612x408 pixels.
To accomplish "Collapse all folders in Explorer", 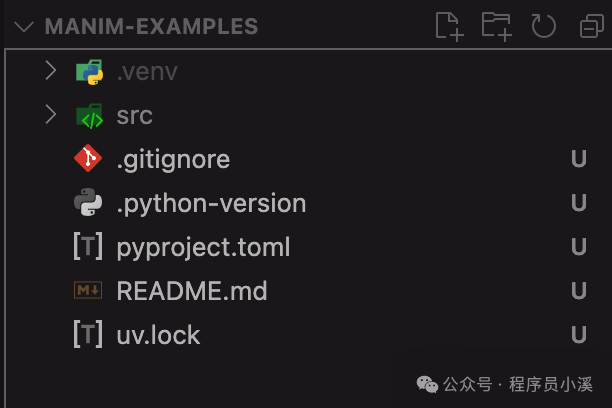I will [x=590, y=26].
